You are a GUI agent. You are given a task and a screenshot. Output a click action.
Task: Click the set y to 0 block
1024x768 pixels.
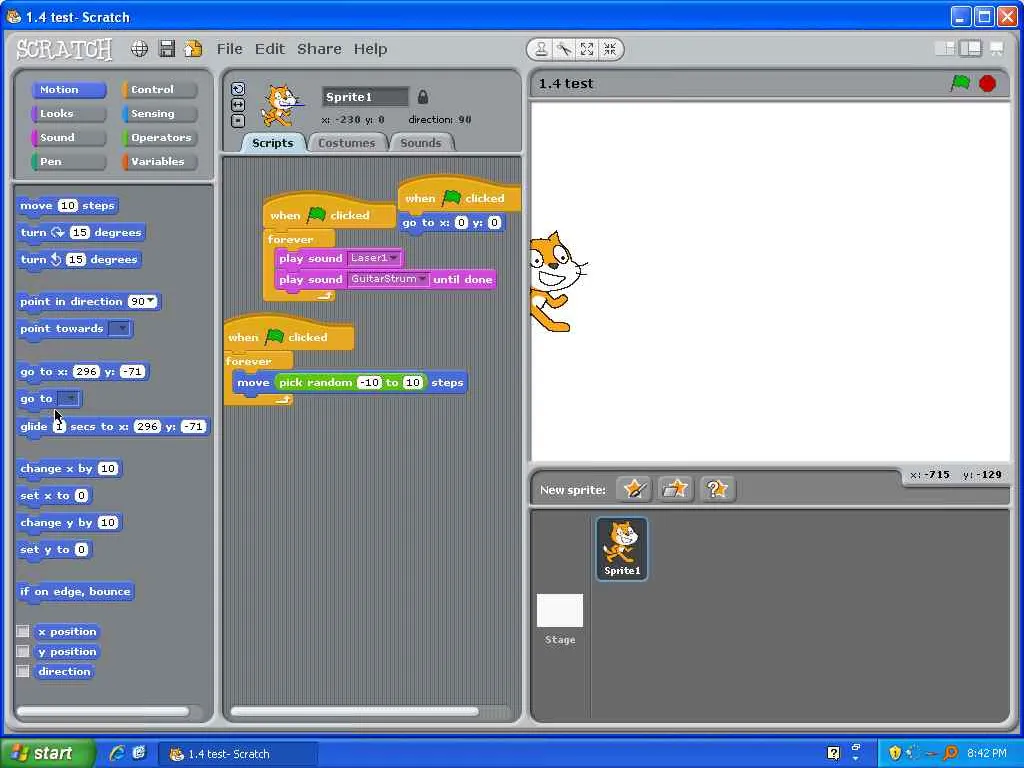[x=54, y=549]
